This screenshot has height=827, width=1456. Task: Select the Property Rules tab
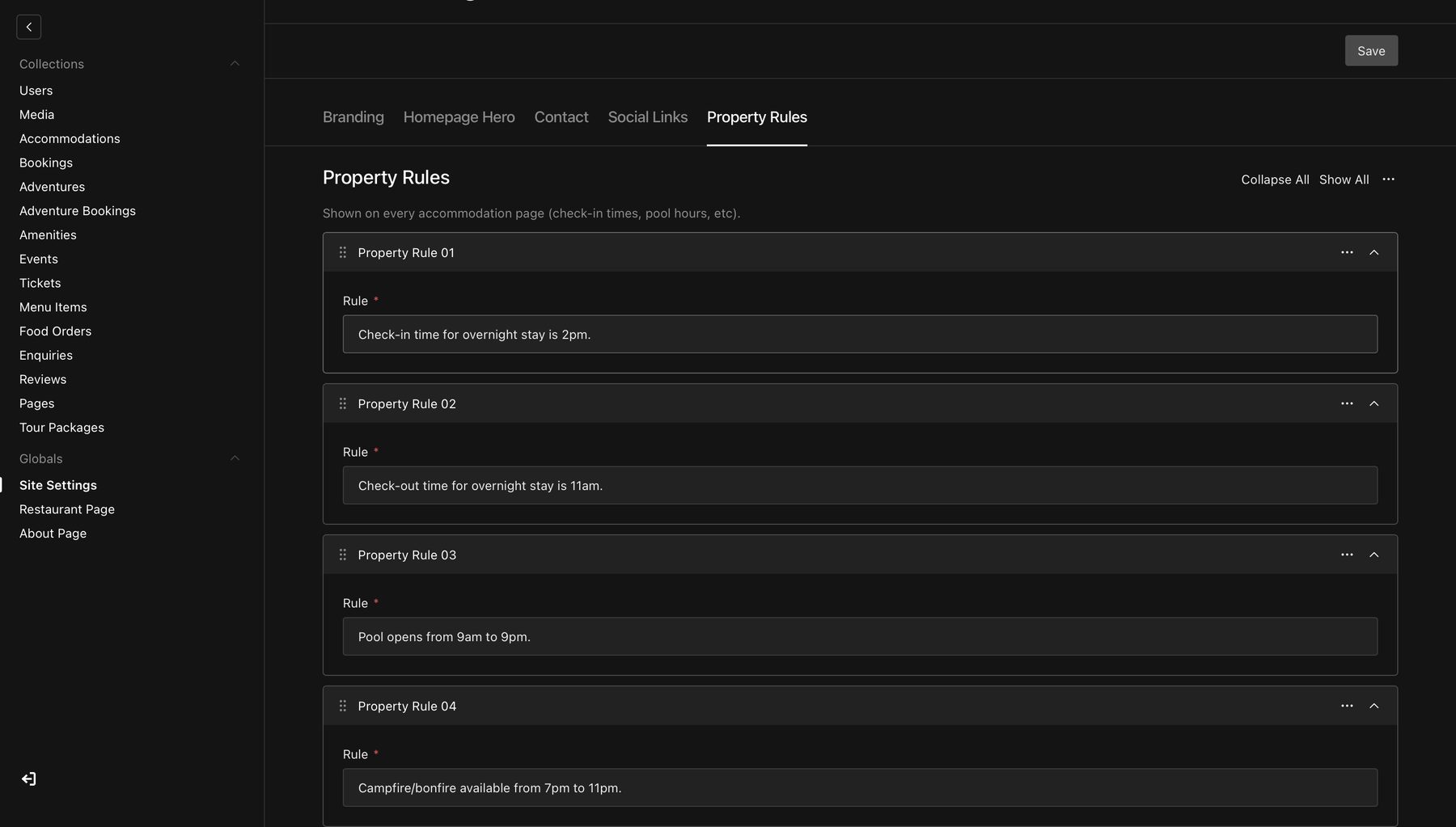pyautogui.click(x=757, y=117)
